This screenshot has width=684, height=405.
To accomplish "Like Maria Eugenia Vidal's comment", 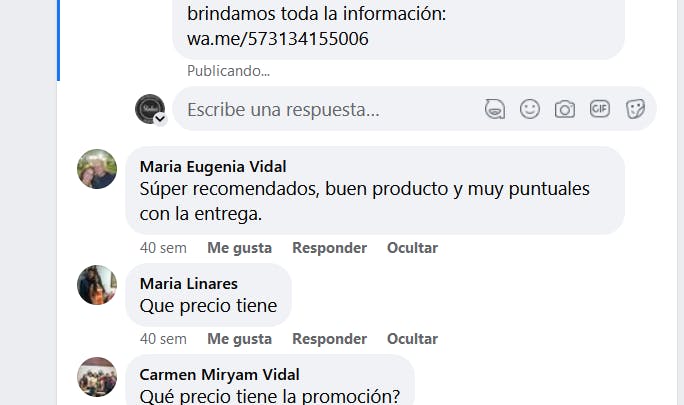I will click(239, 248).
